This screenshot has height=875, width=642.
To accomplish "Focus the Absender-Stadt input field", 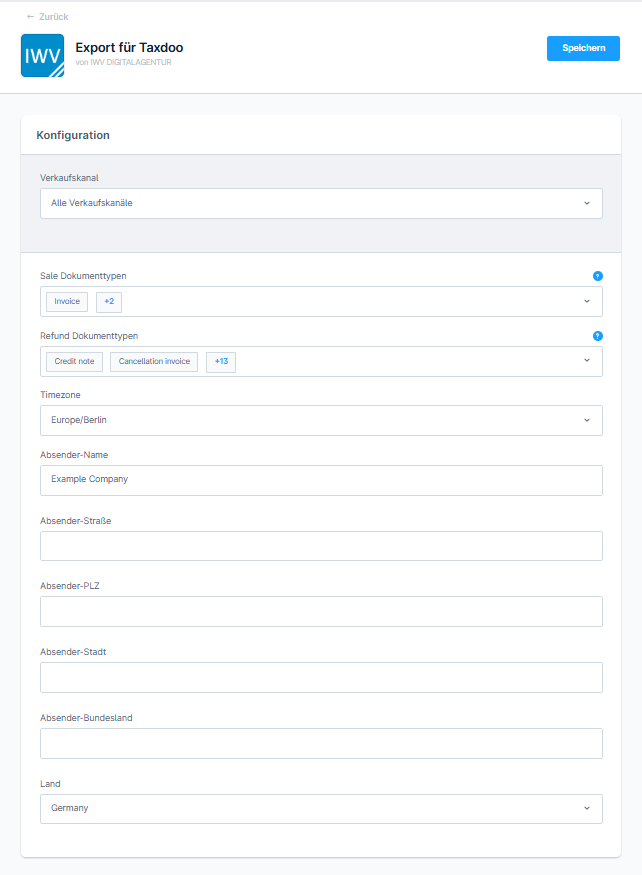I will pos(321,677).
